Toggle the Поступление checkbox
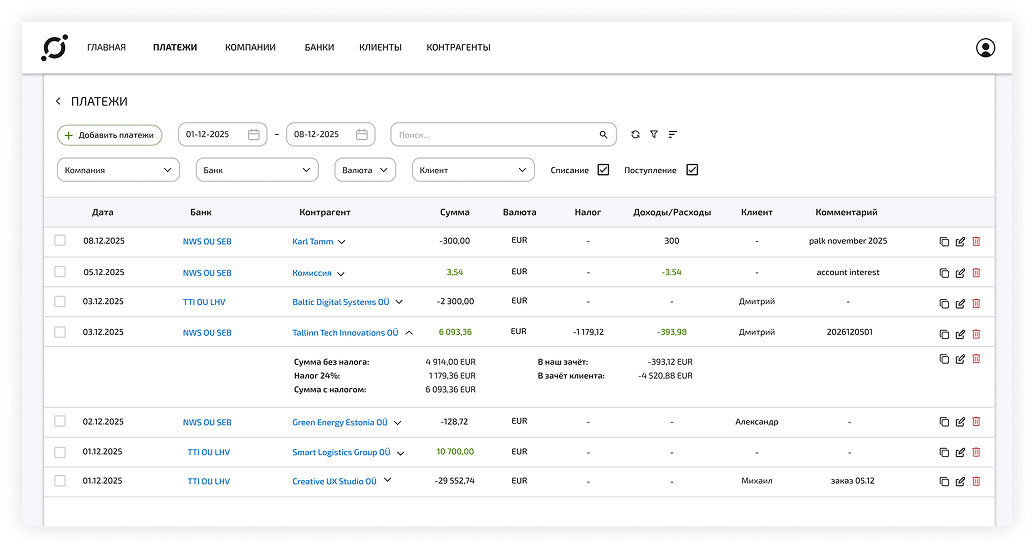The height and width of the screenshot is (549, 1035). pos(692,170)
